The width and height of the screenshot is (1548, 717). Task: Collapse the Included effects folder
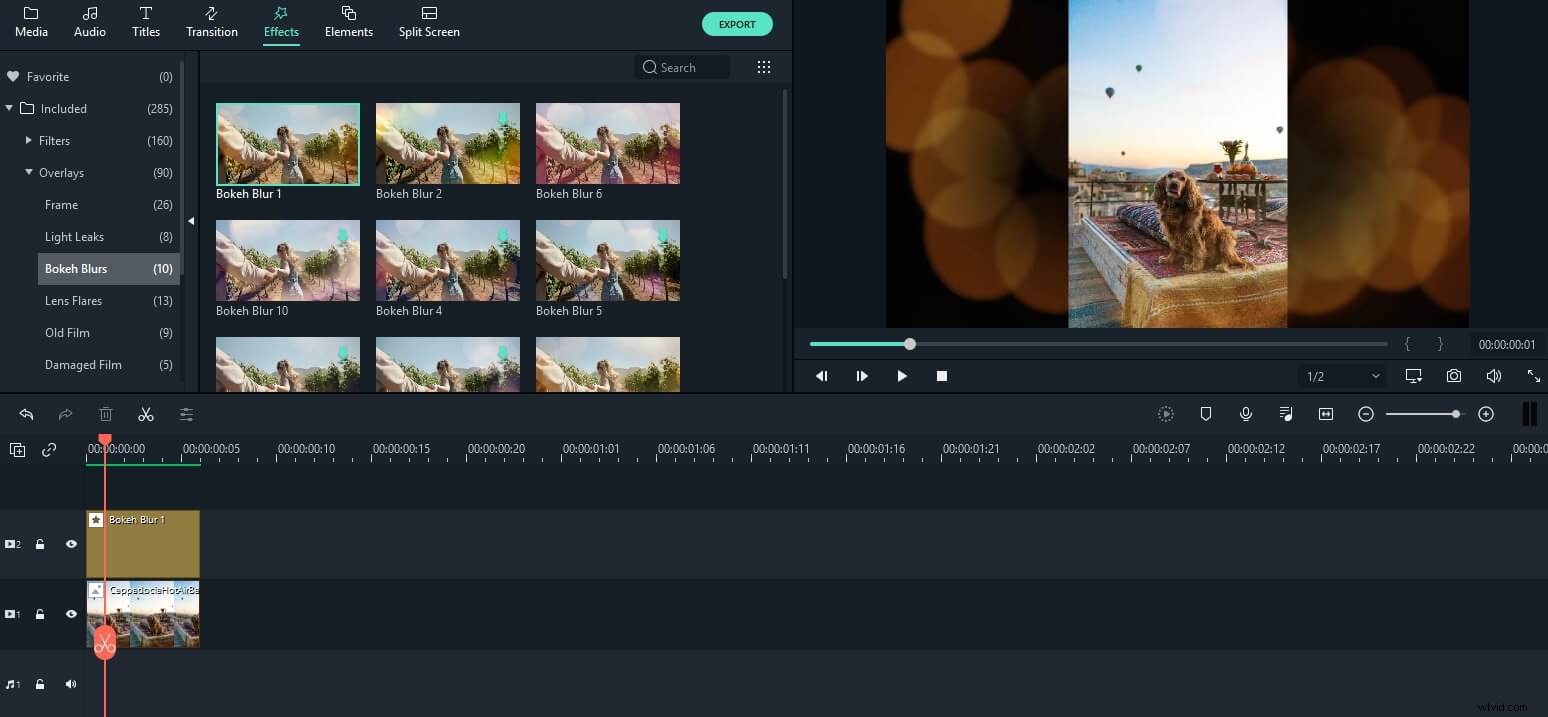(x=10, y=108)
